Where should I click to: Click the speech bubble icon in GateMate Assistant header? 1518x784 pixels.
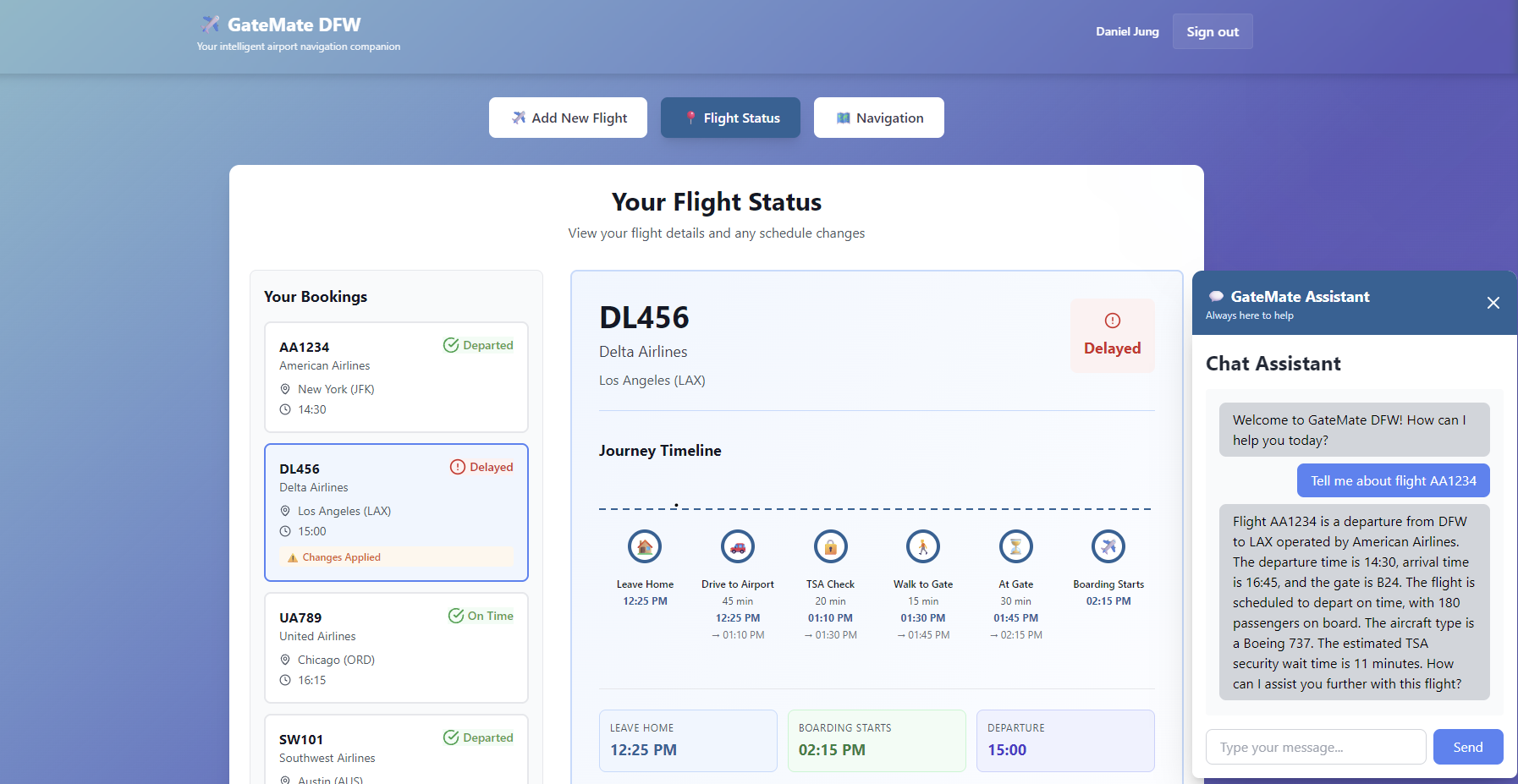1216,296
